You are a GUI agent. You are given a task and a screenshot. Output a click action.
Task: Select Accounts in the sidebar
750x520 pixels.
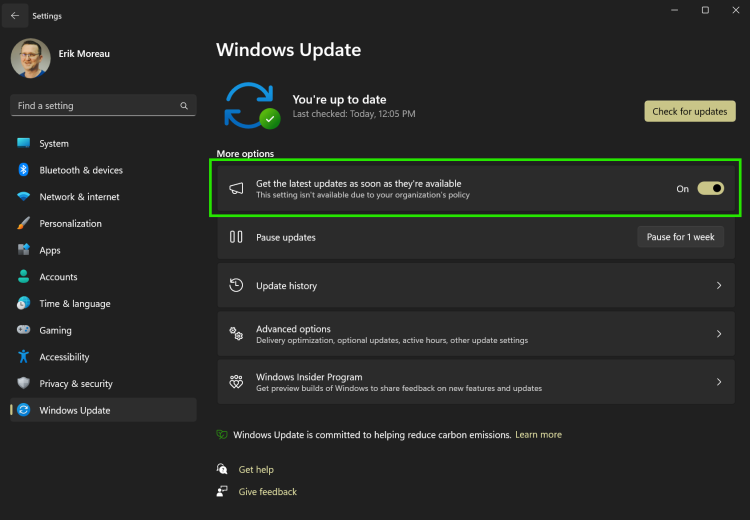pyautogui.click(x=58, y=277)
